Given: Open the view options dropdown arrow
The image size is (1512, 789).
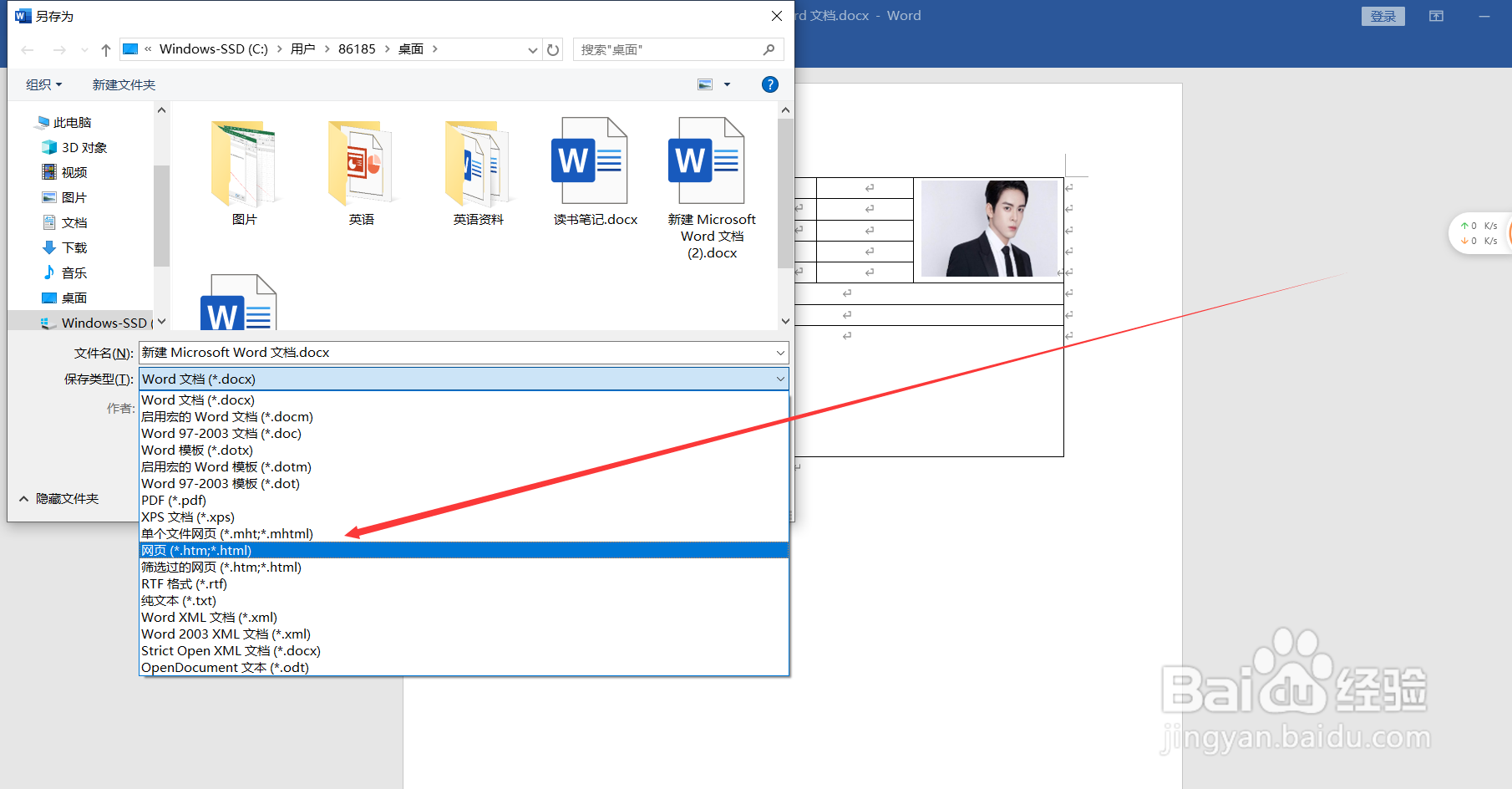Looking at the screenshot, I should coord(726,84).
